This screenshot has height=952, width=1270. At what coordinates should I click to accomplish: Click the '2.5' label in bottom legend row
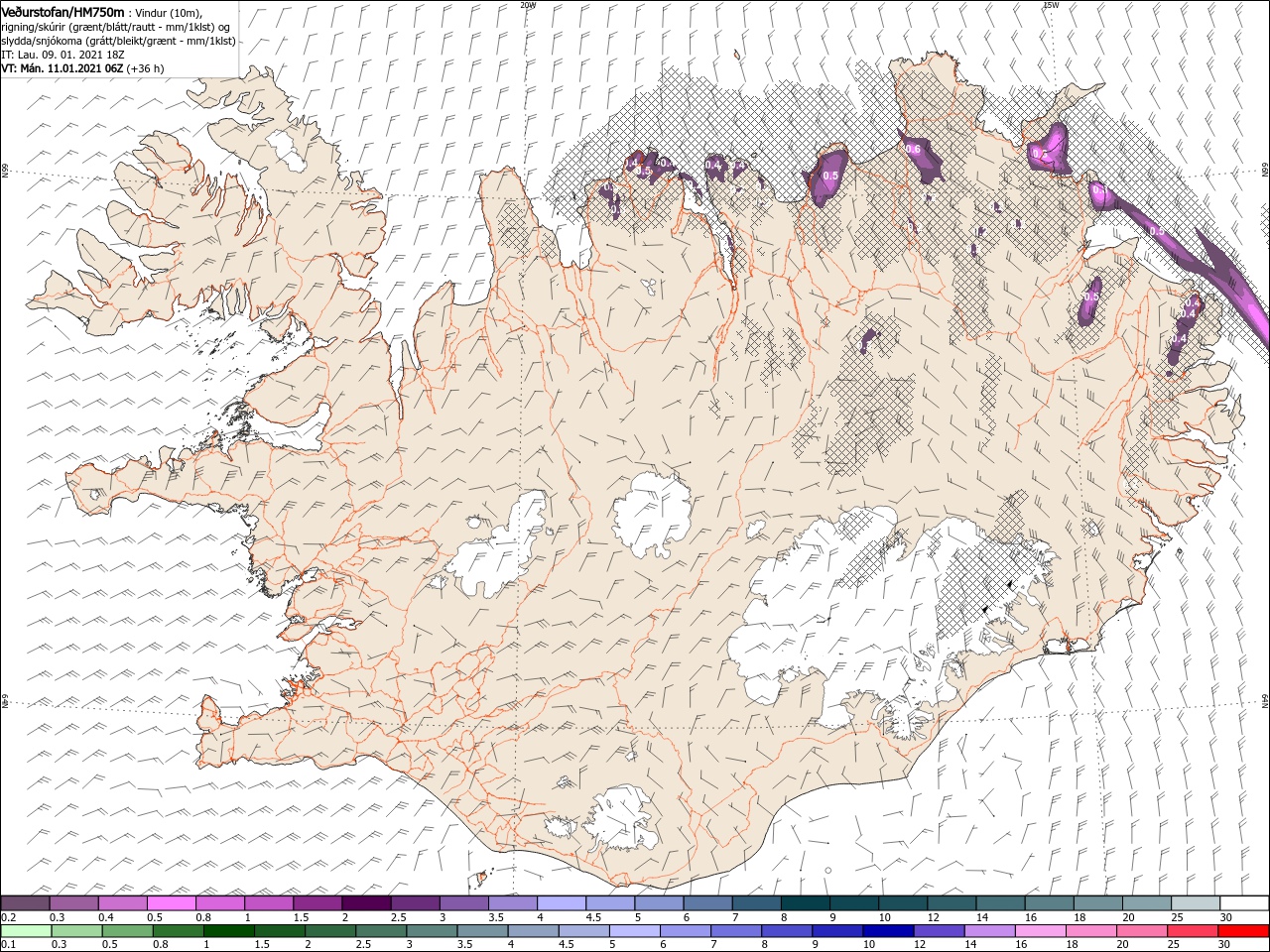364,945
